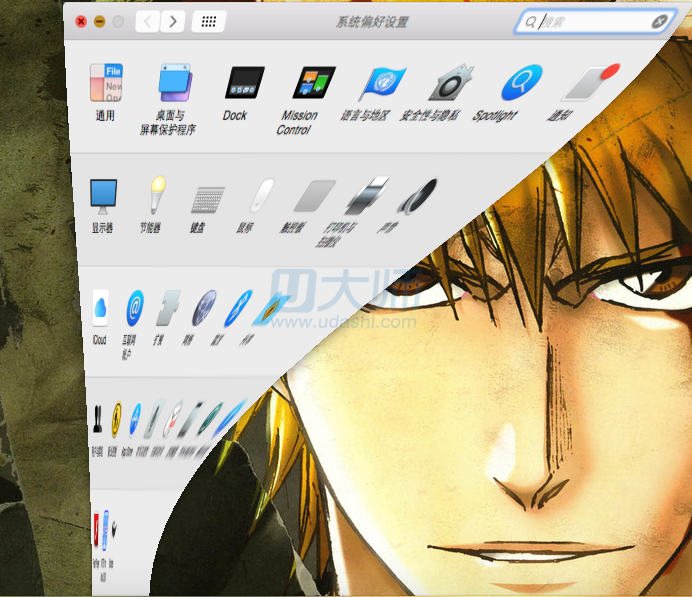Open Displays (显示器) settings
The width and height of the screenshot is (692, 597).
[x=103, y=195]
